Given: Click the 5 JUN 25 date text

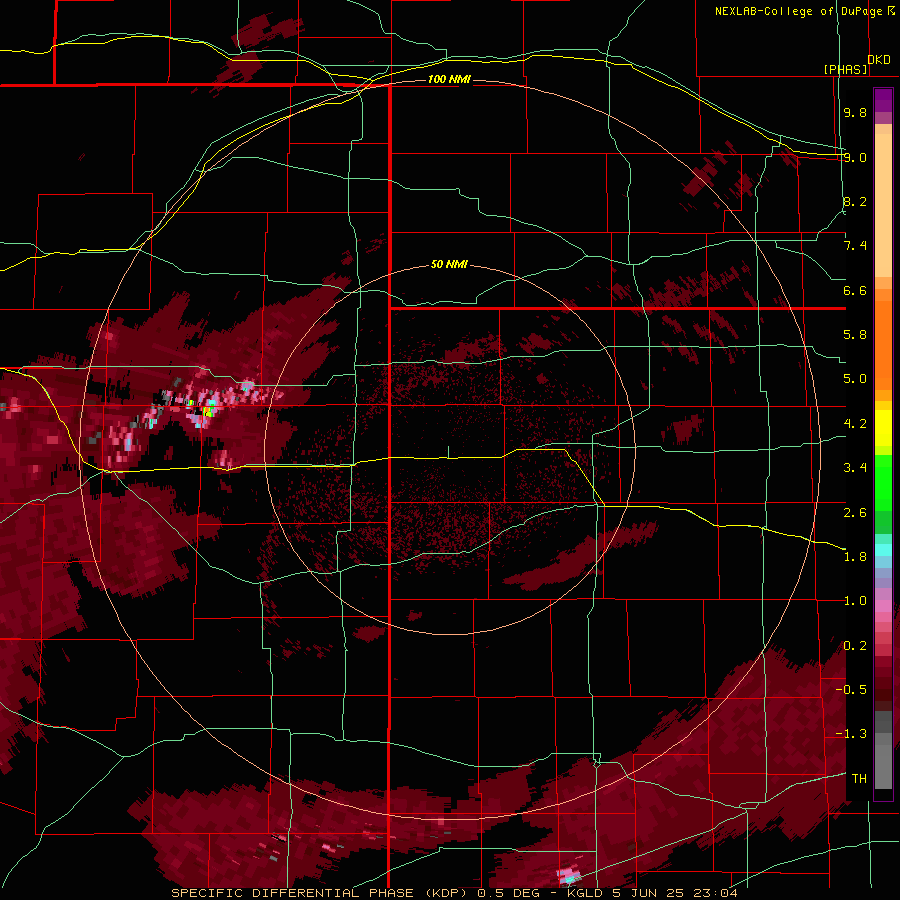Looking at the screenshot, I should tap(648, 893).
